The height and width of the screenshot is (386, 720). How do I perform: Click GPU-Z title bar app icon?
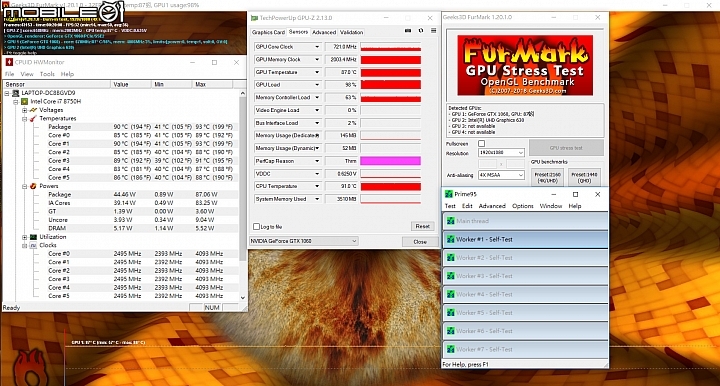click(254, 18)
